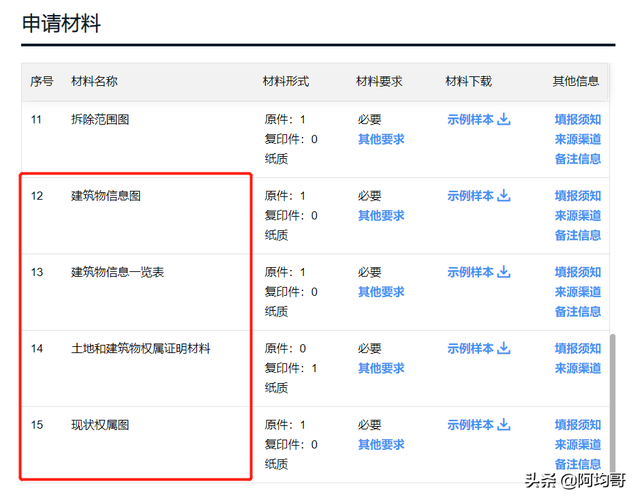Click sequence number 14

37,349
